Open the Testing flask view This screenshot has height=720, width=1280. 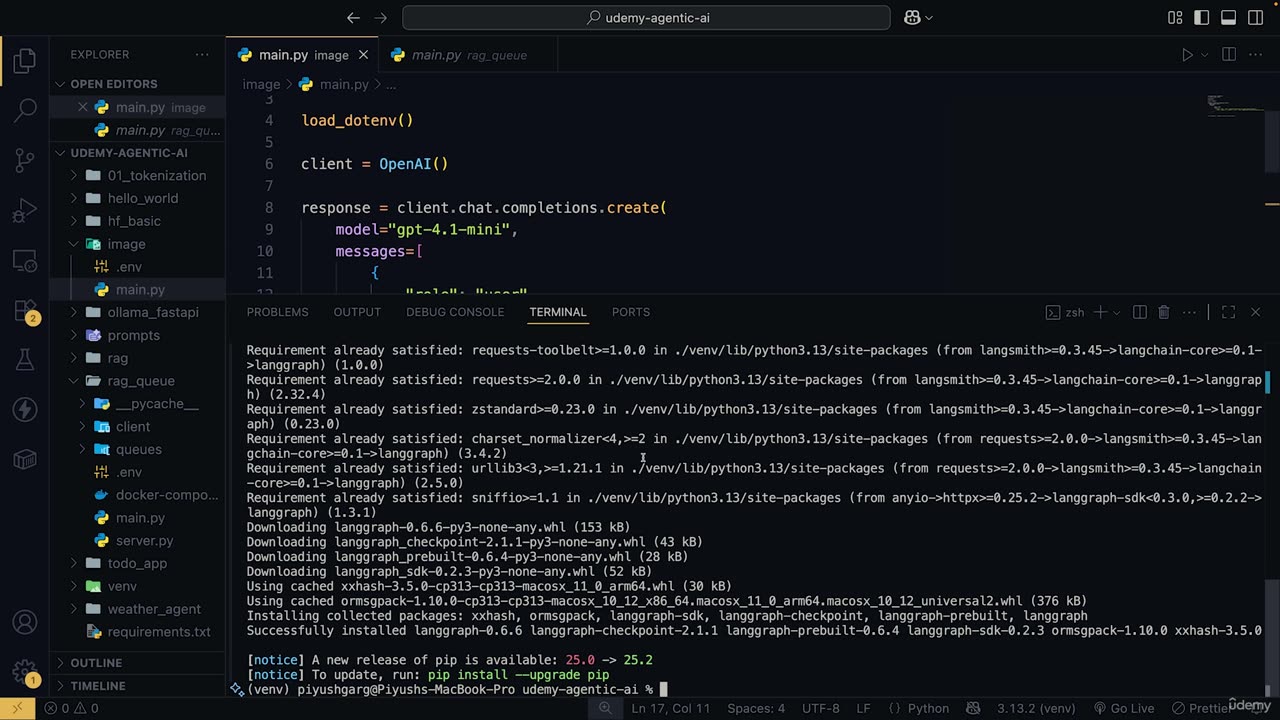click(x=25, y=360)
